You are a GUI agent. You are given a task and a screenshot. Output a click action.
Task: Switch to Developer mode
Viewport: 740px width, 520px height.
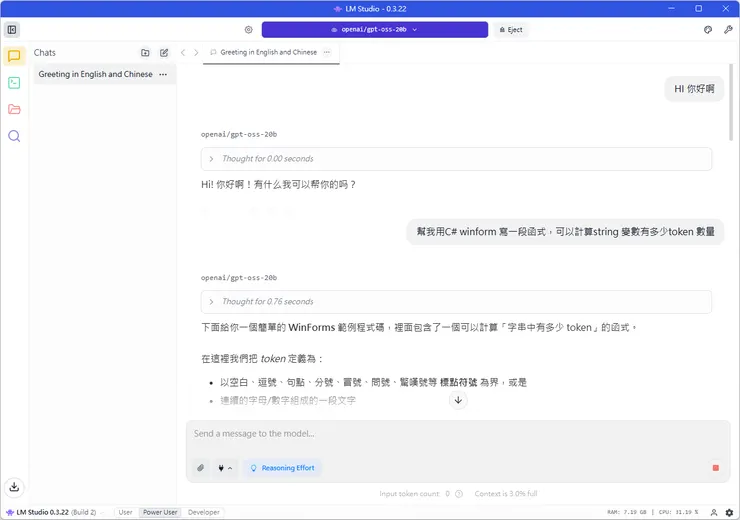tap(203, 512)
